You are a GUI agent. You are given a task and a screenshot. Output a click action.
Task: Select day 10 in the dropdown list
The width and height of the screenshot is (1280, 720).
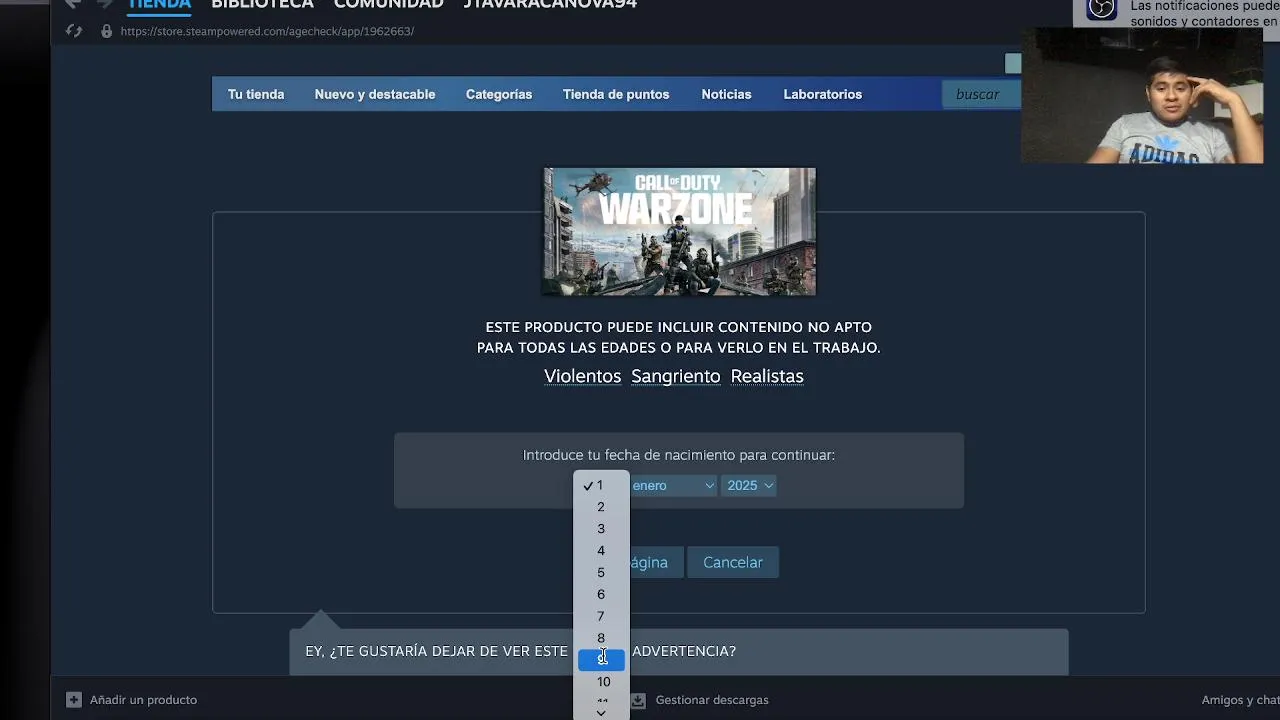point(601,682)
